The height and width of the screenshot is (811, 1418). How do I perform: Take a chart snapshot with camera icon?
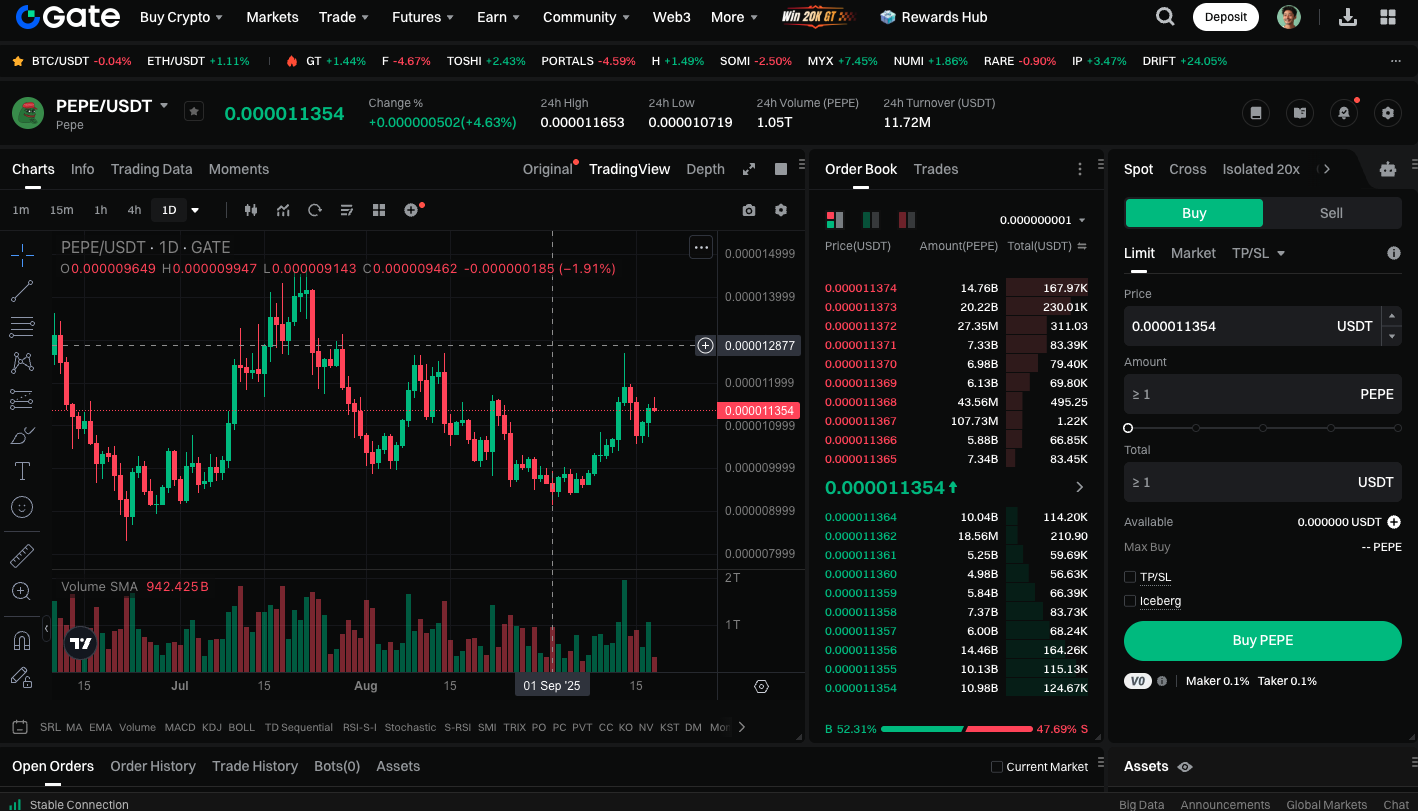[749, 210]
